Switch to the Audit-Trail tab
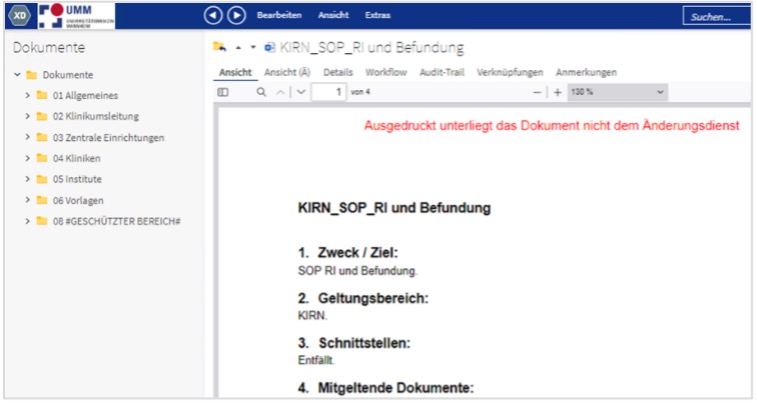 [x=442, y=72]
